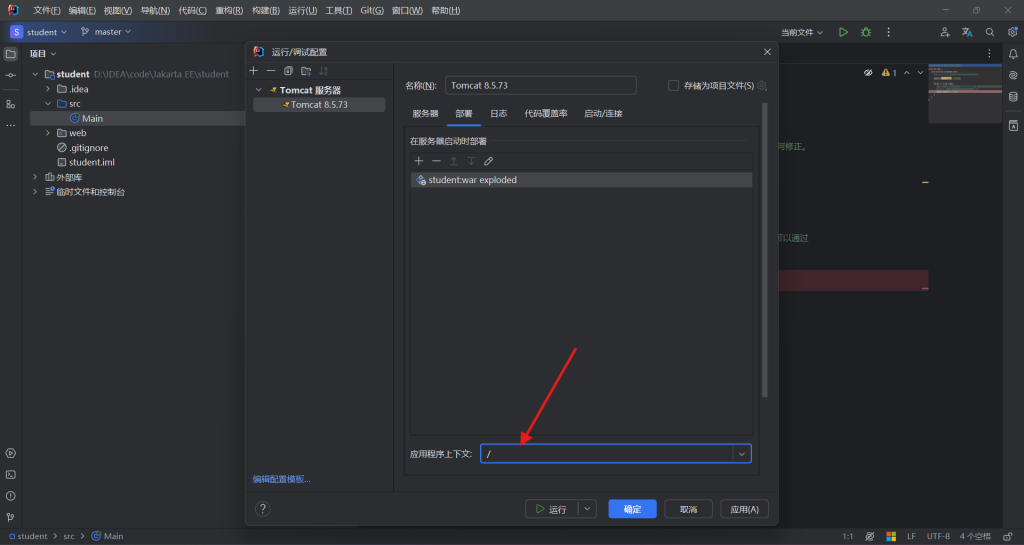Select Tomcat 8.5.73 configuration in tree
This screenshot has width=1024, height=545.
(319, 104)
